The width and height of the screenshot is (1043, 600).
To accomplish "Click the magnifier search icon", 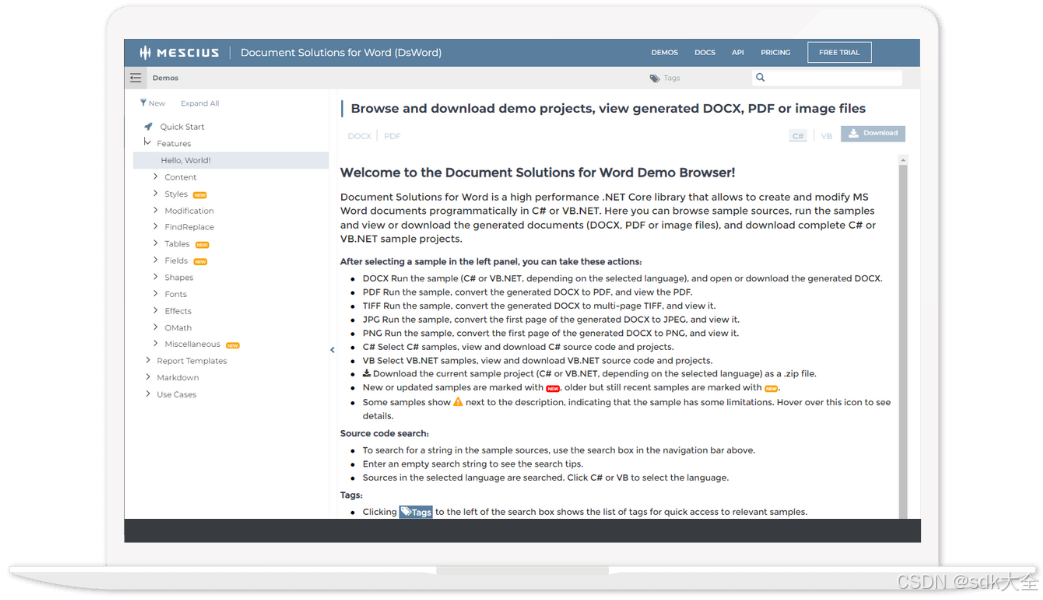I will click(x=760, y=78).
